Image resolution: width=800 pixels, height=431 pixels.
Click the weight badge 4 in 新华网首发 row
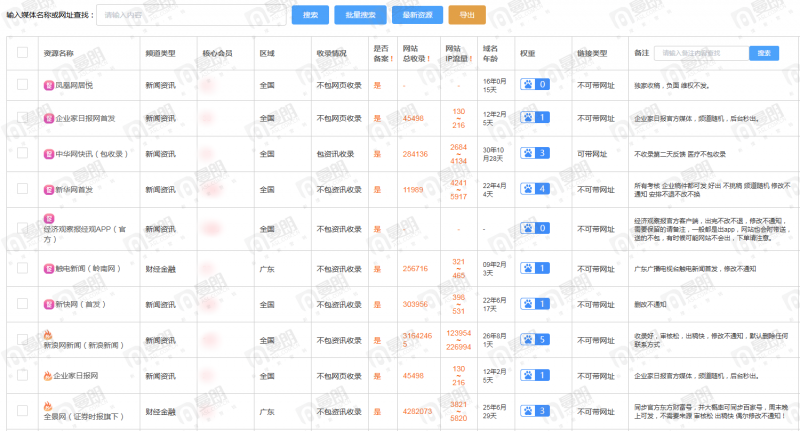pos(535,188)
